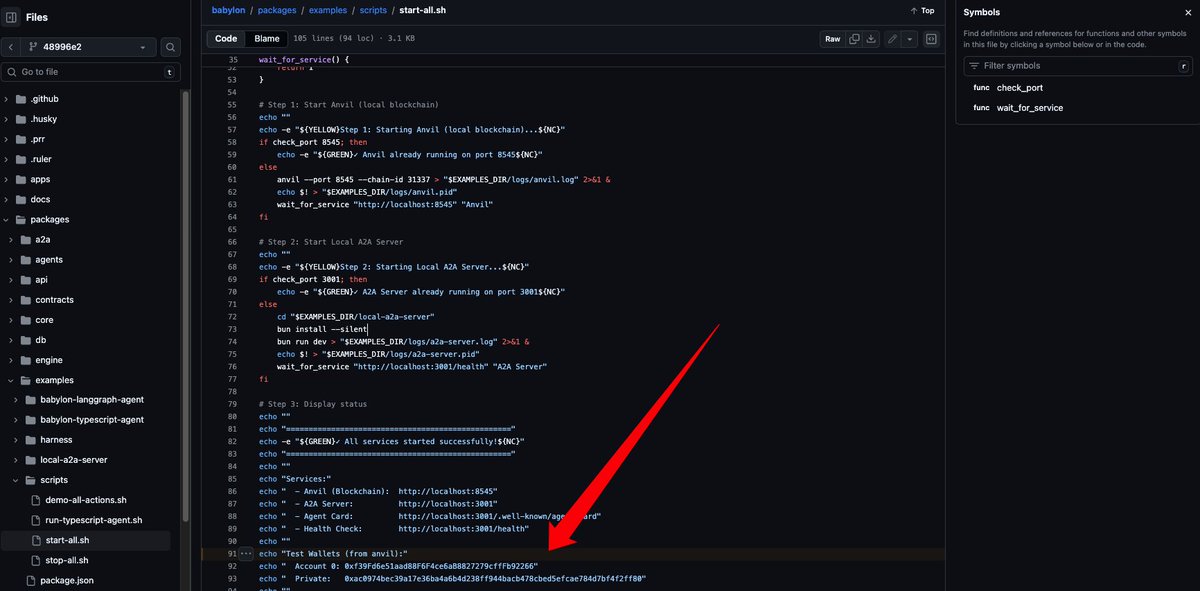This screenshot has height=591, width=1200.
Task: Click line number 56
Action: click(232, 118)
